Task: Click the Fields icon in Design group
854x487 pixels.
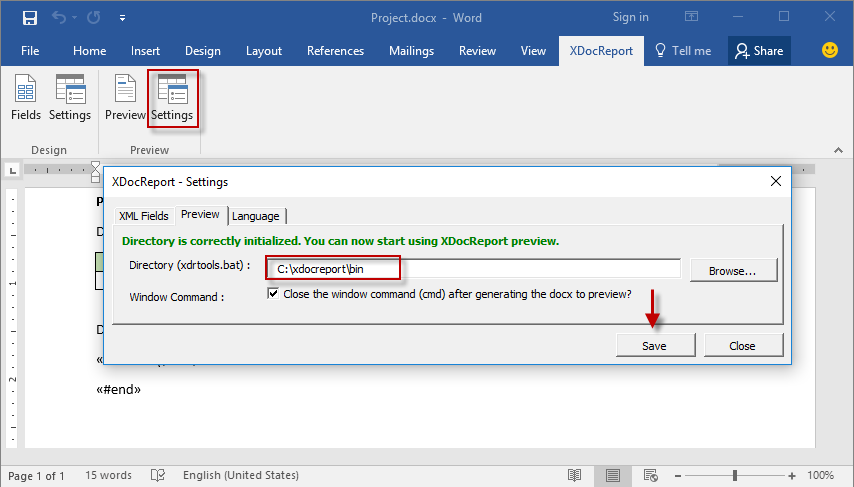Action: click(x=26, y=98)
